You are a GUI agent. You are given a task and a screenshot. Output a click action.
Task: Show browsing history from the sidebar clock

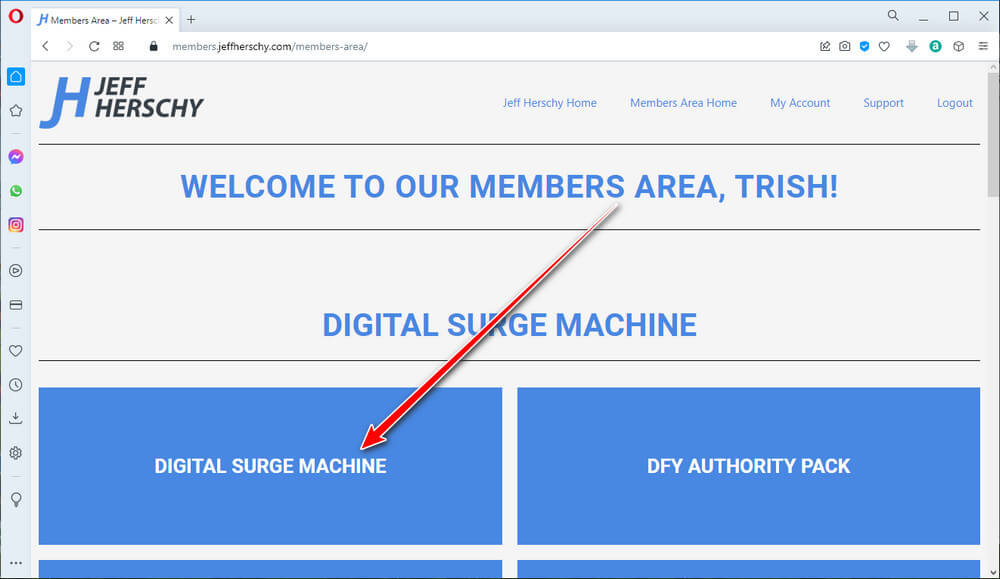pos(16,385)
